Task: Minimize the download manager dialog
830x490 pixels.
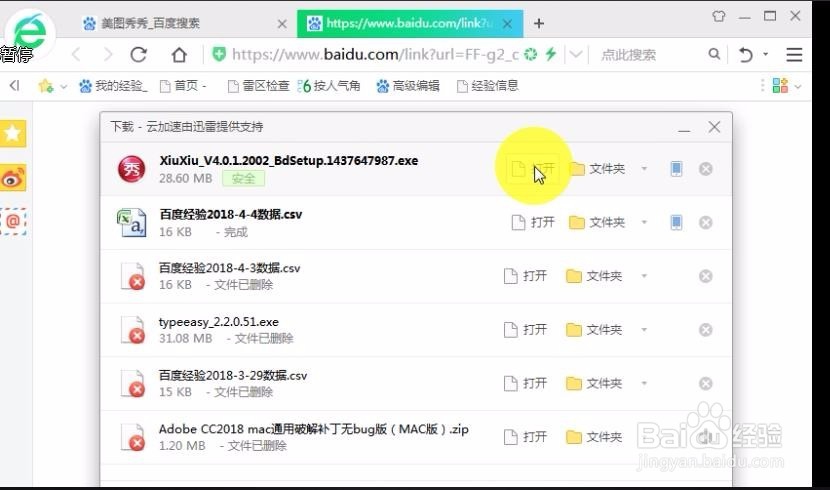Action: pos(684,128)
